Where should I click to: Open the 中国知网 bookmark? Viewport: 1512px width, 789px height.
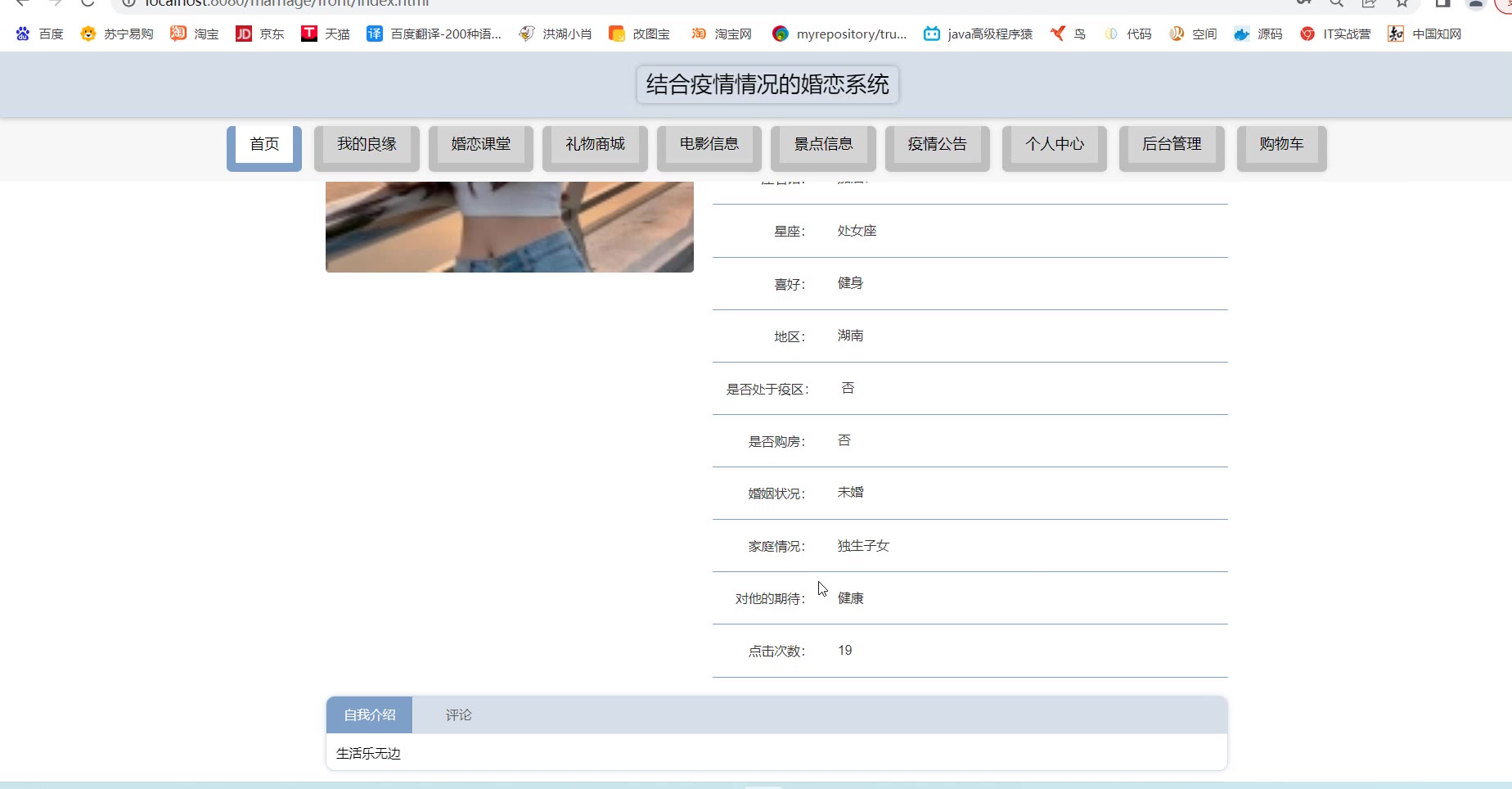1424,34
